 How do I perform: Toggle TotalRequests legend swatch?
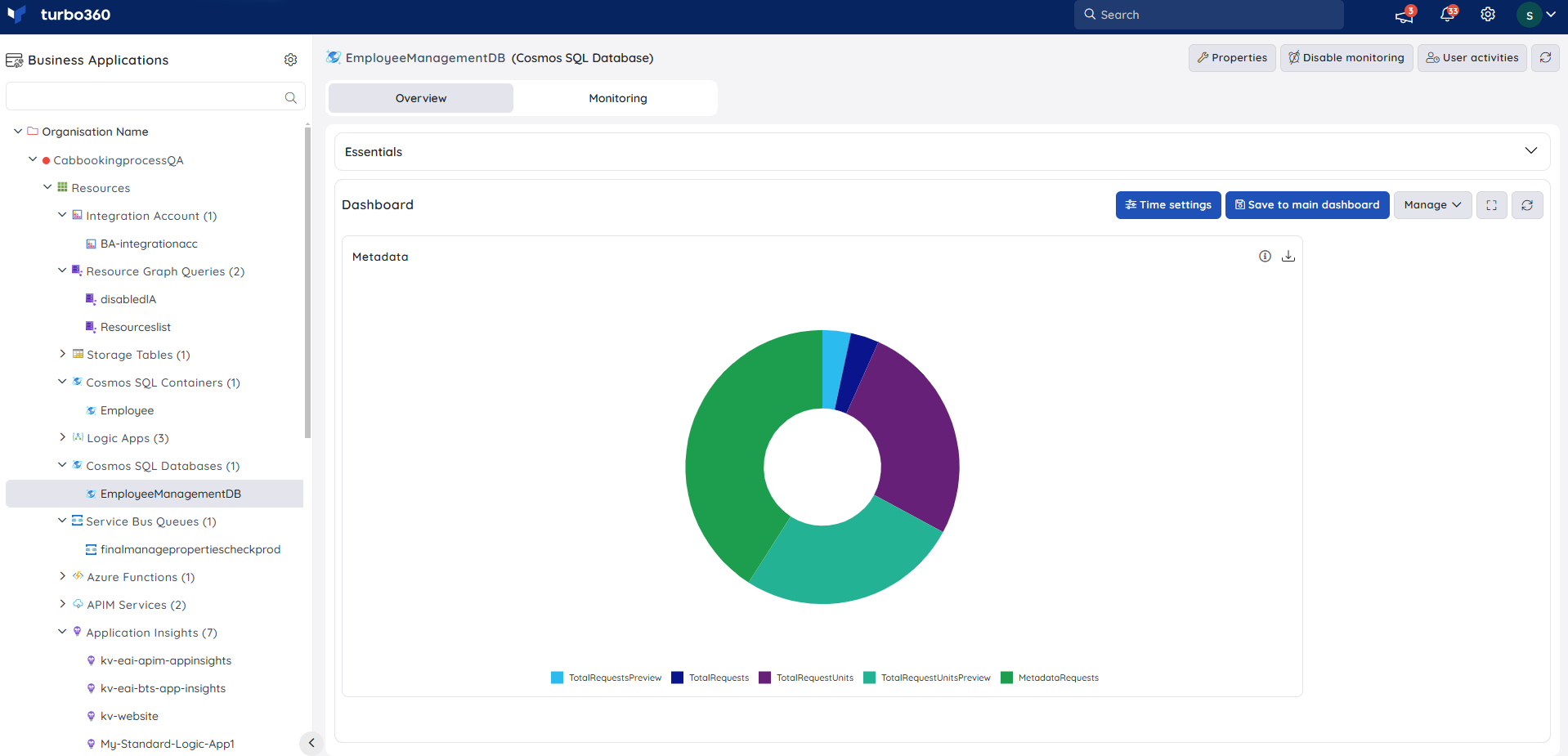point(677,678)
